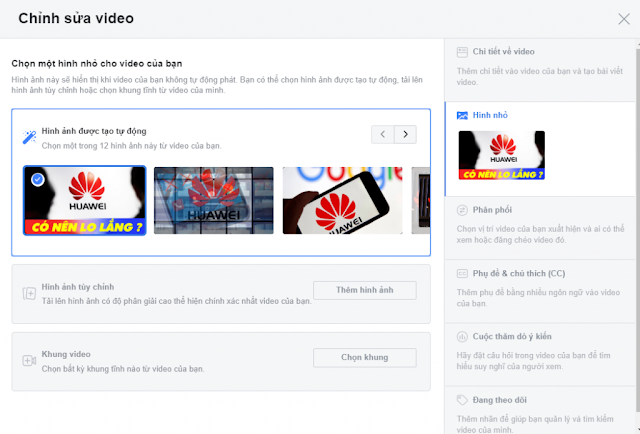Image resolution: width=640 pixels, height=434 pixels.
Task: Click Khung video label
Action: point(66,354)
